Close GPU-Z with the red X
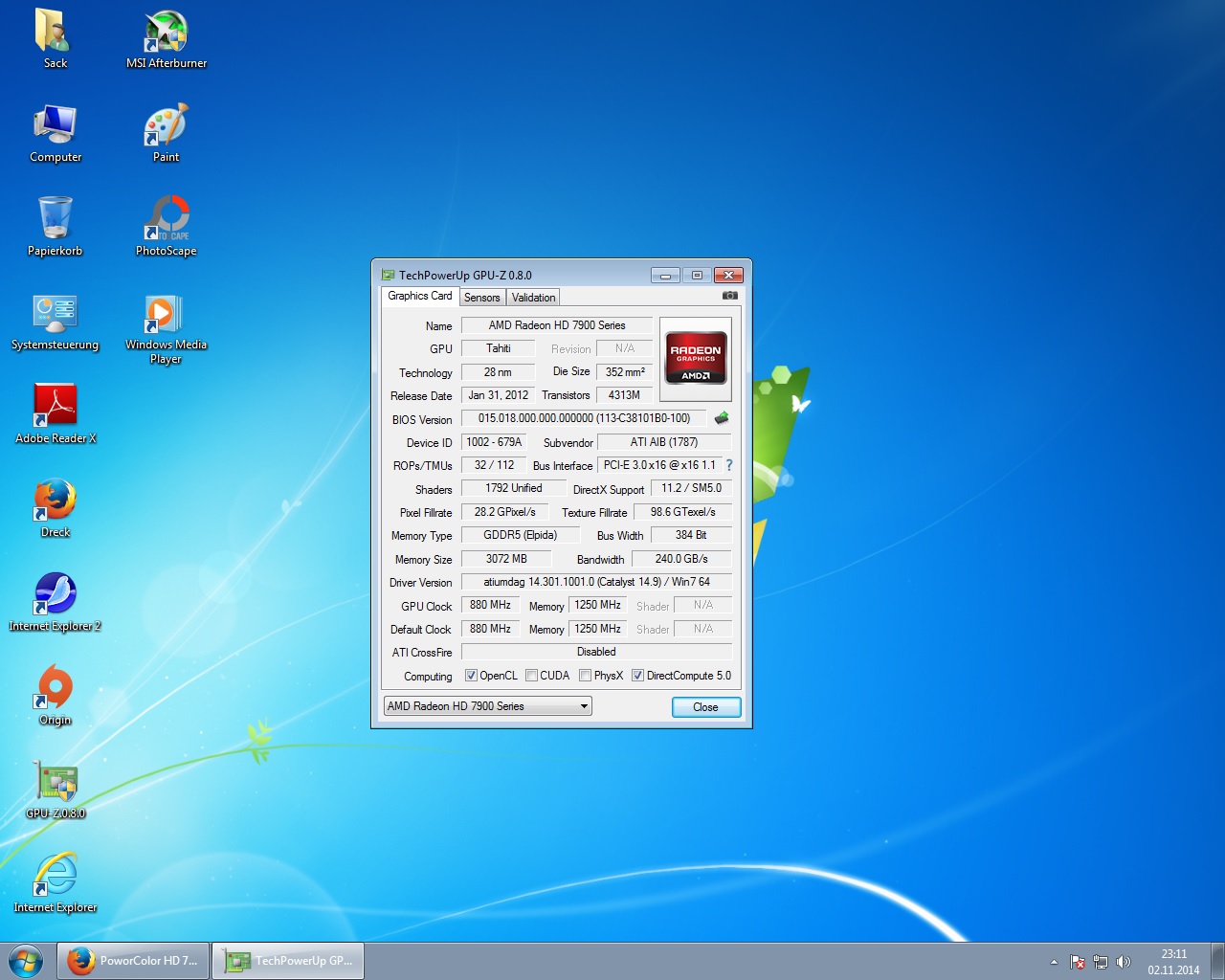1225x980 pixels. [728, 276]
